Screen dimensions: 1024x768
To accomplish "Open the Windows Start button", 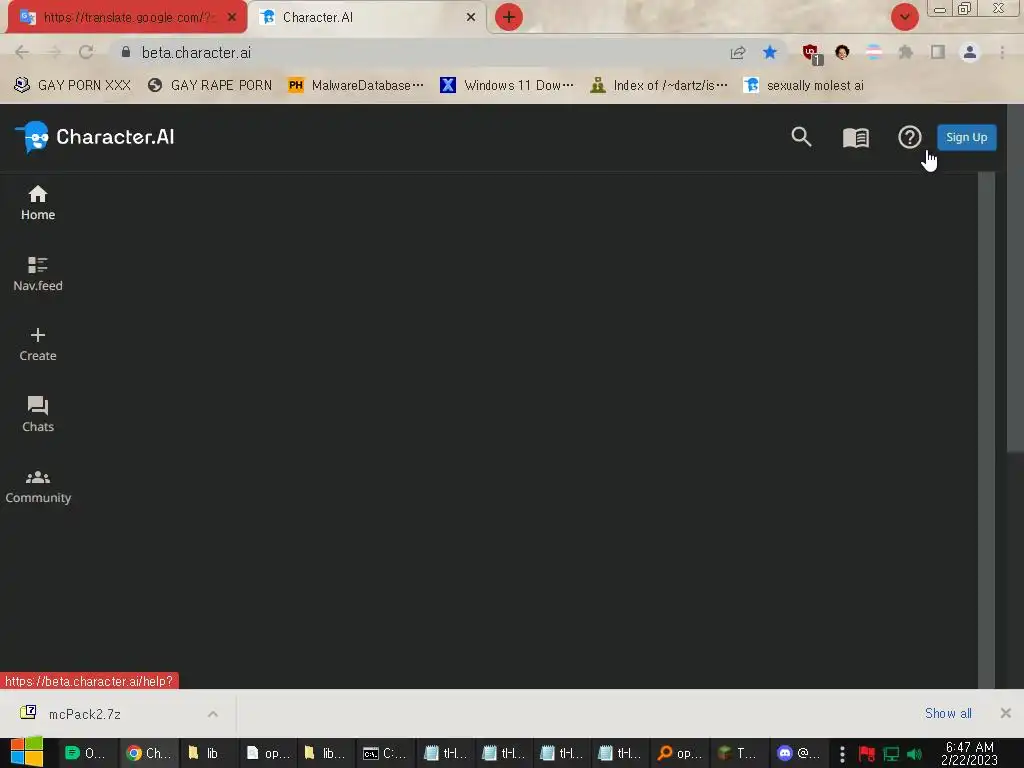I will (27, 752).
